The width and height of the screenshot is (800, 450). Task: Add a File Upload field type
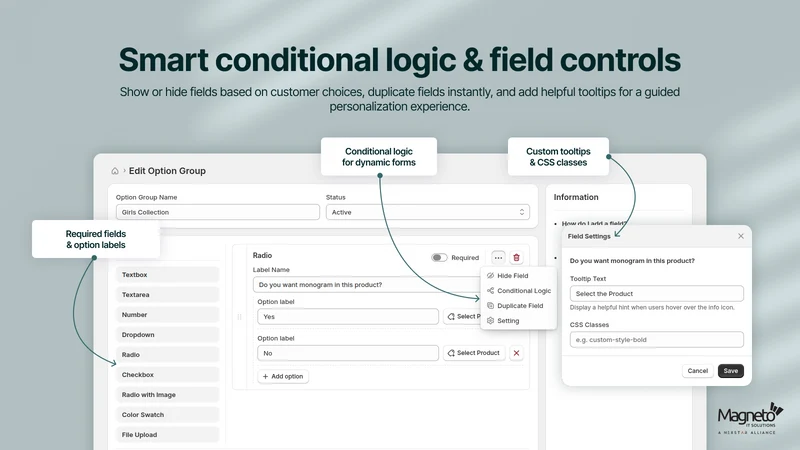(167, 435)
